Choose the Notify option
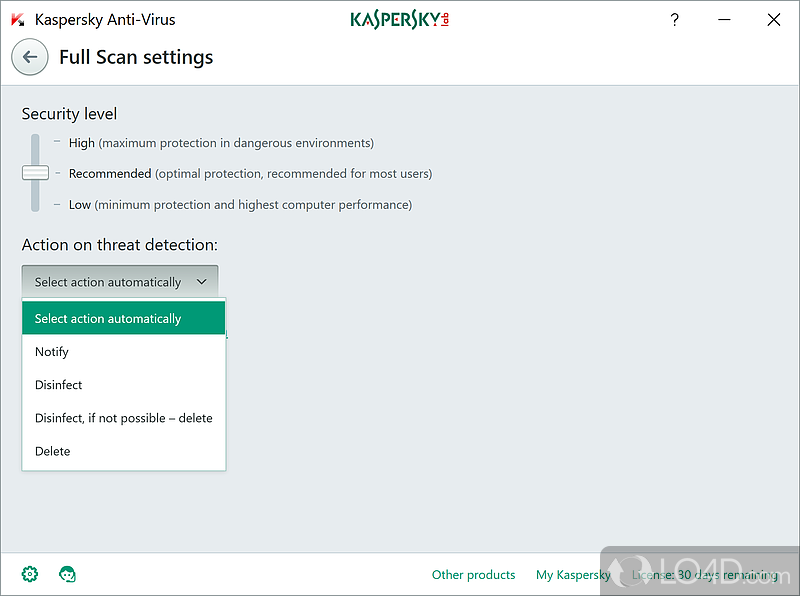The height and width of the screenshot is (596, 800). (x=123, y=352)
